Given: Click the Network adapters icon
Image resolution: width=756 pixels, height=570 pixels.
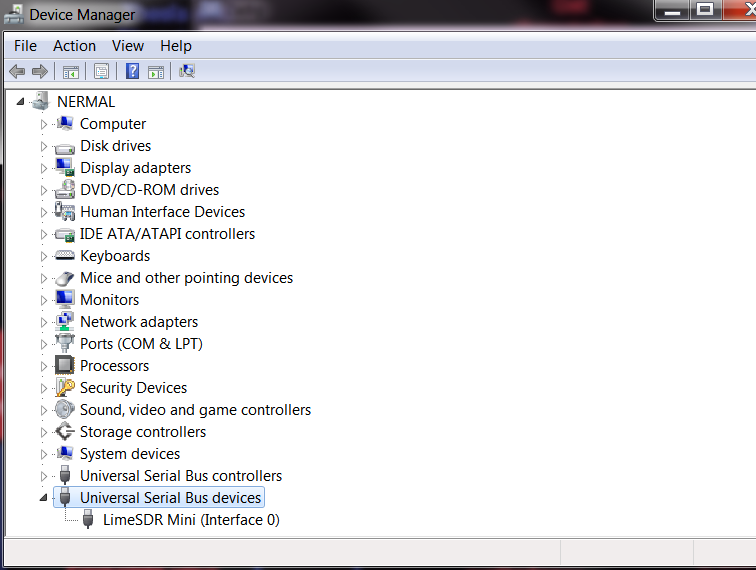Looking at the screenshot, I should pyautogui.click(x=65, y=322).
